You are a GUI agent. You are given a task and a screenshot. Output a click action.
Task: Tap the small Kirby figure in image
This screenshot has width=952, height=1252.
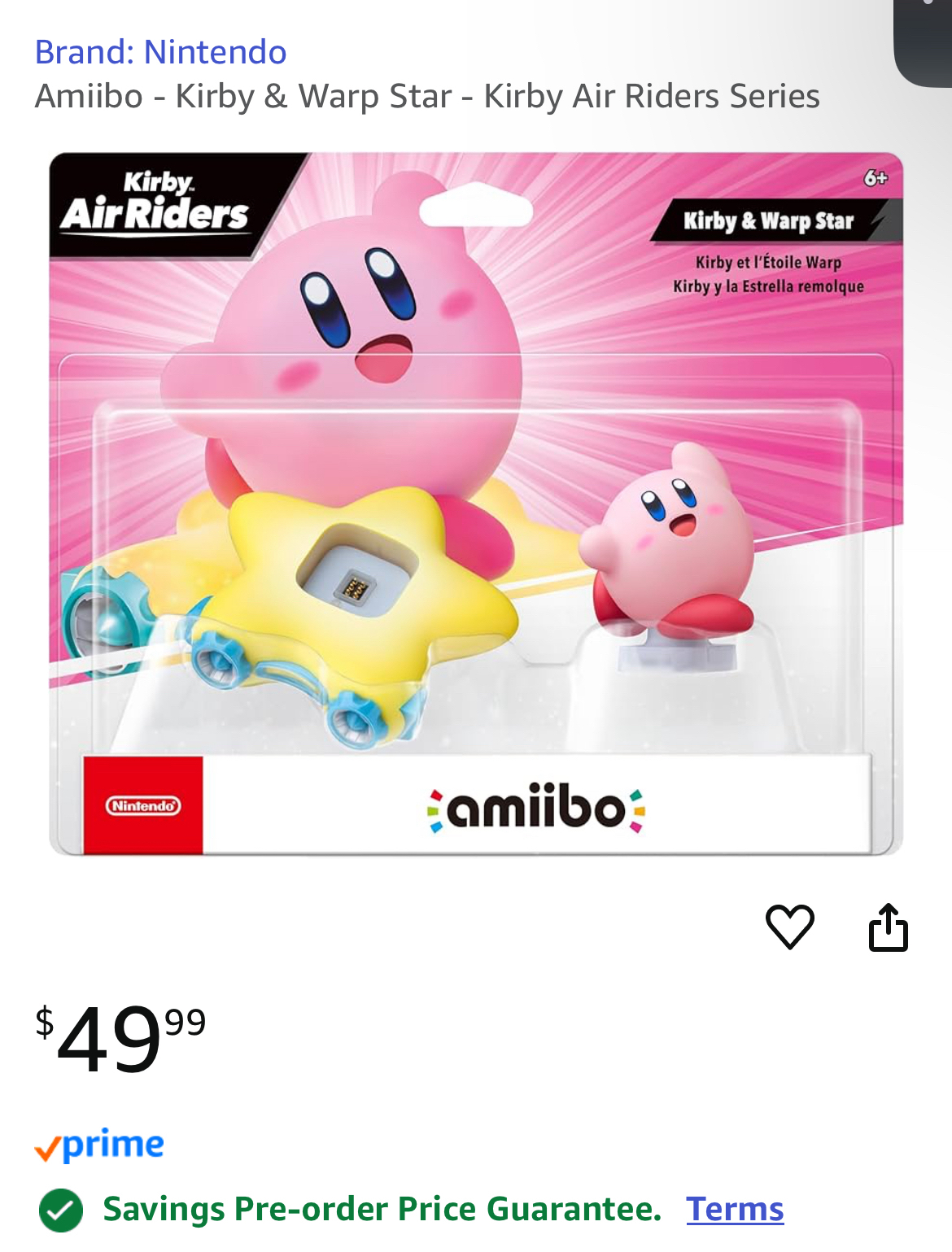666,549
